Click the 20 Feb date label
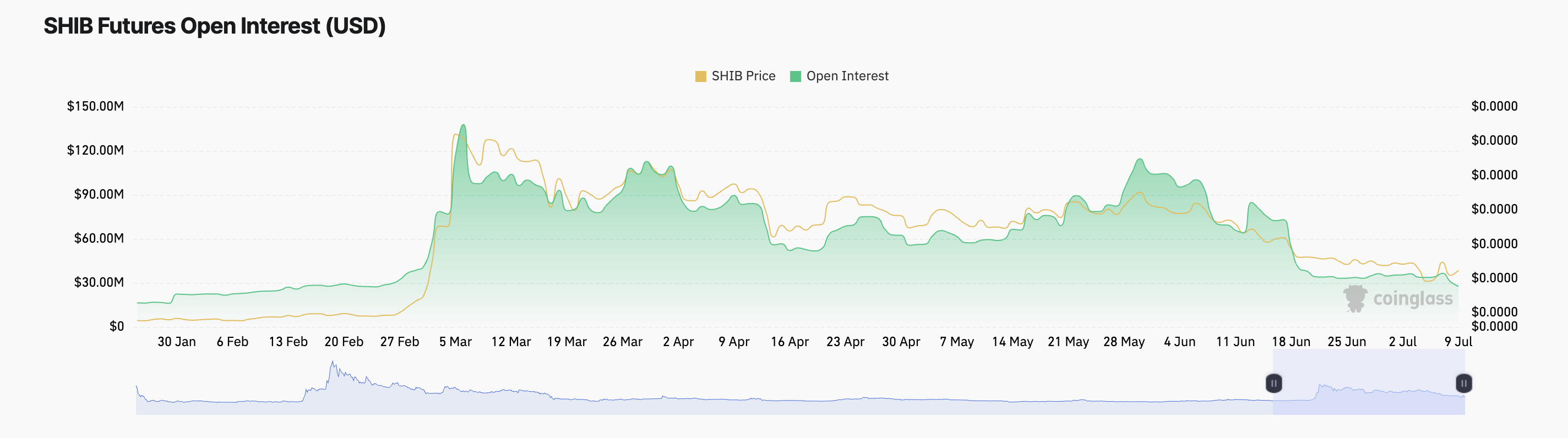Image resolution: width=1568 pixels, height=438 pixels. pyautogui.click(x=344, y=342)
